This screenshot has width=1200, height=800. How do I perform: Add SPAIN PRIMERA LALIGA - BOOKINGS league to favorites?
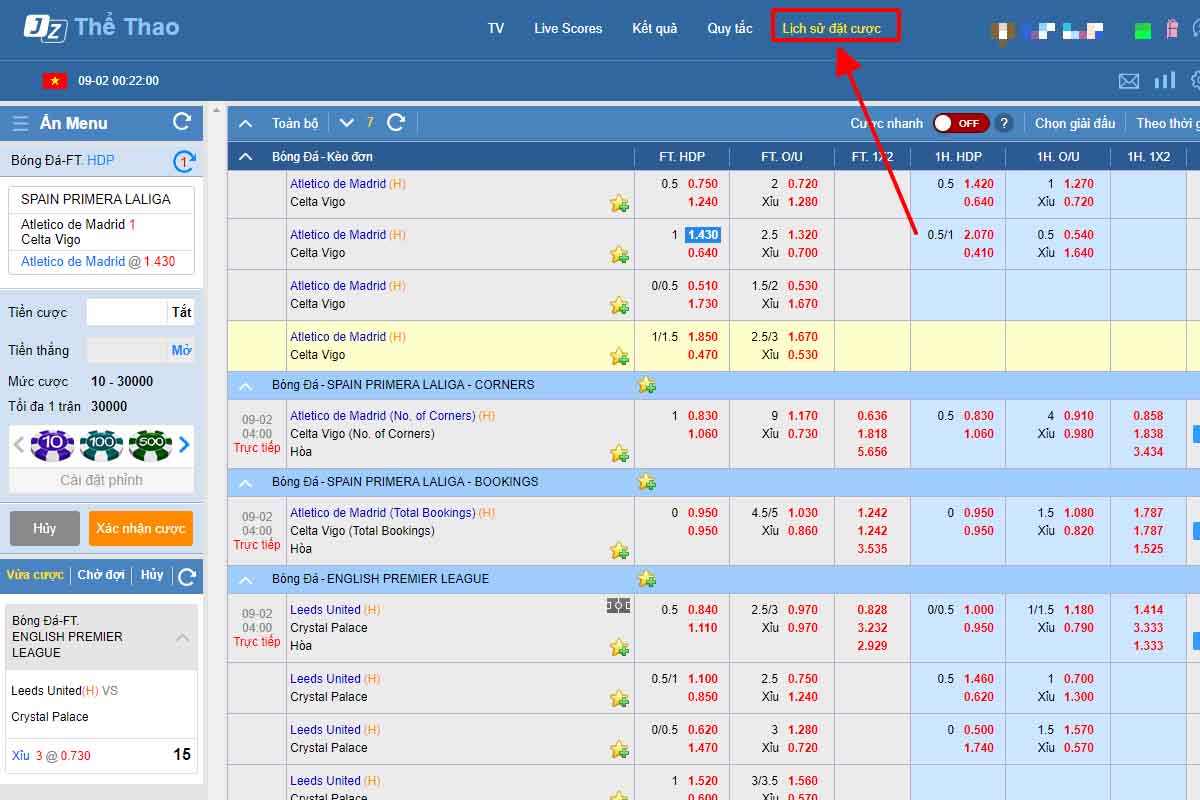point(647,482)
